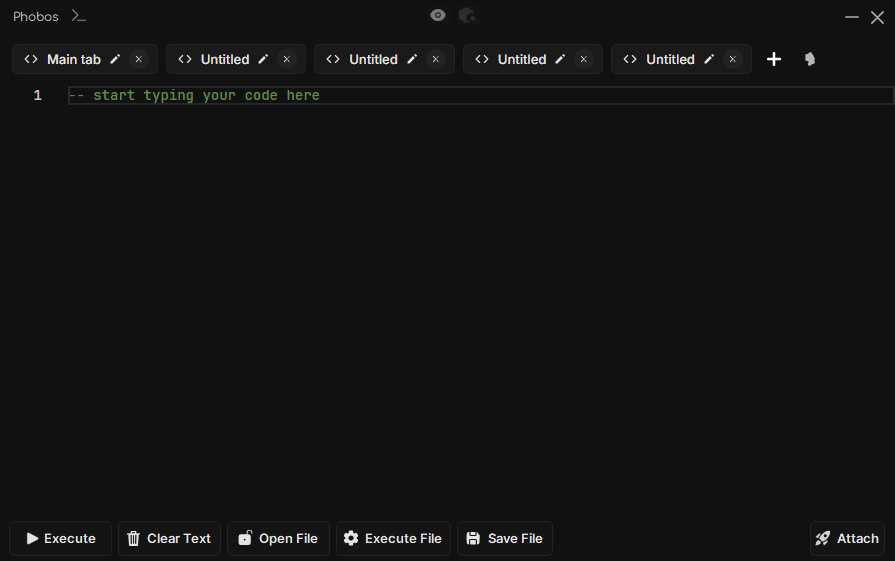The width and height of the screenshot is (895, 561).
Task: Click the pencil icon on the last Untitled tab
Action: (709, 59)
